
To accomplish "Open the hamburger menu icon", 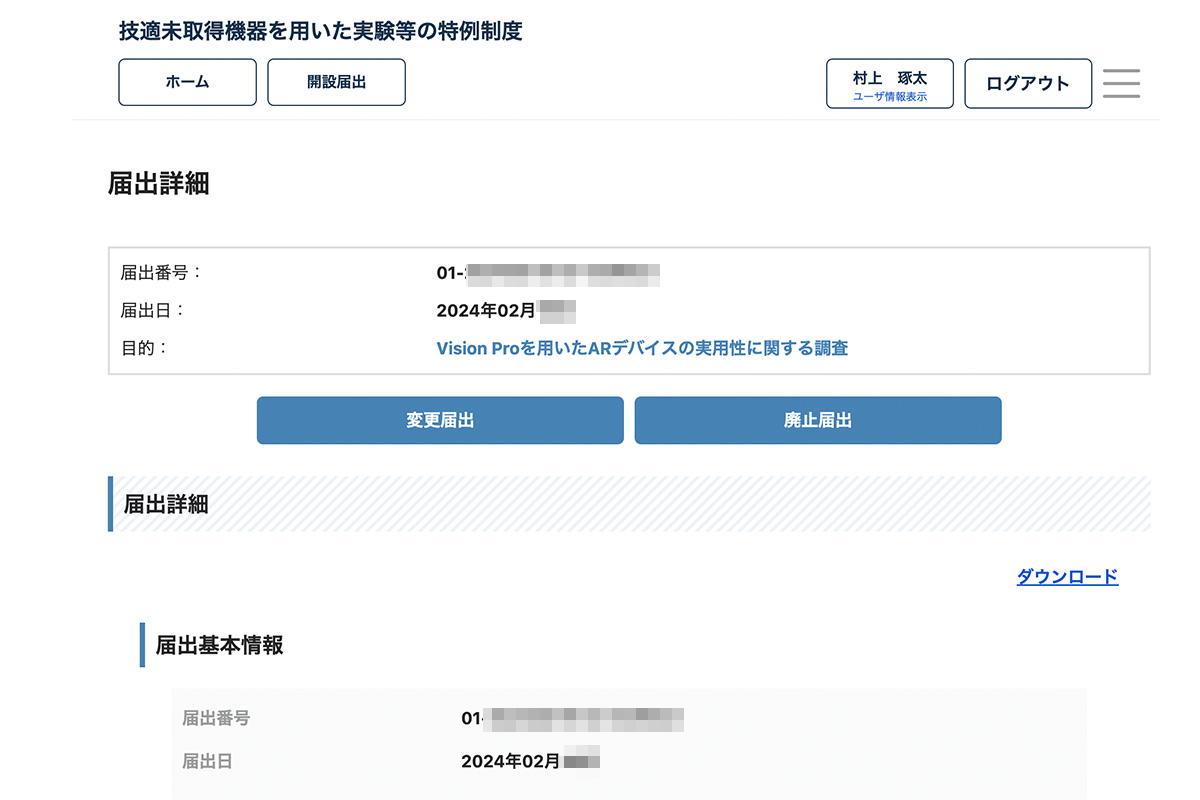I will pyautogui.click(x=1121, y=83).
